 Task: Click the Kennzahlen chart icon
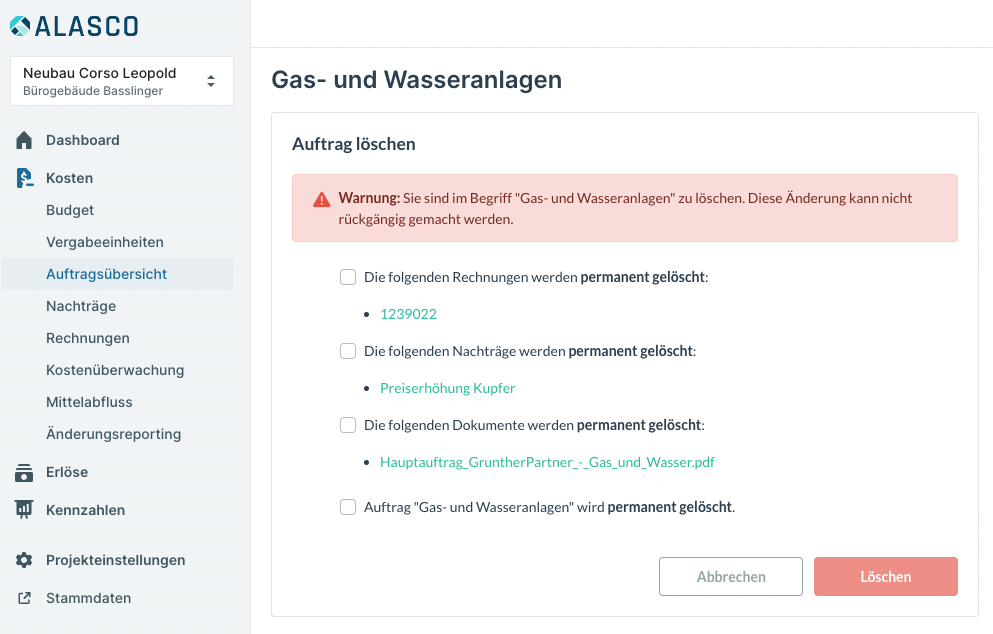[24, 510]
